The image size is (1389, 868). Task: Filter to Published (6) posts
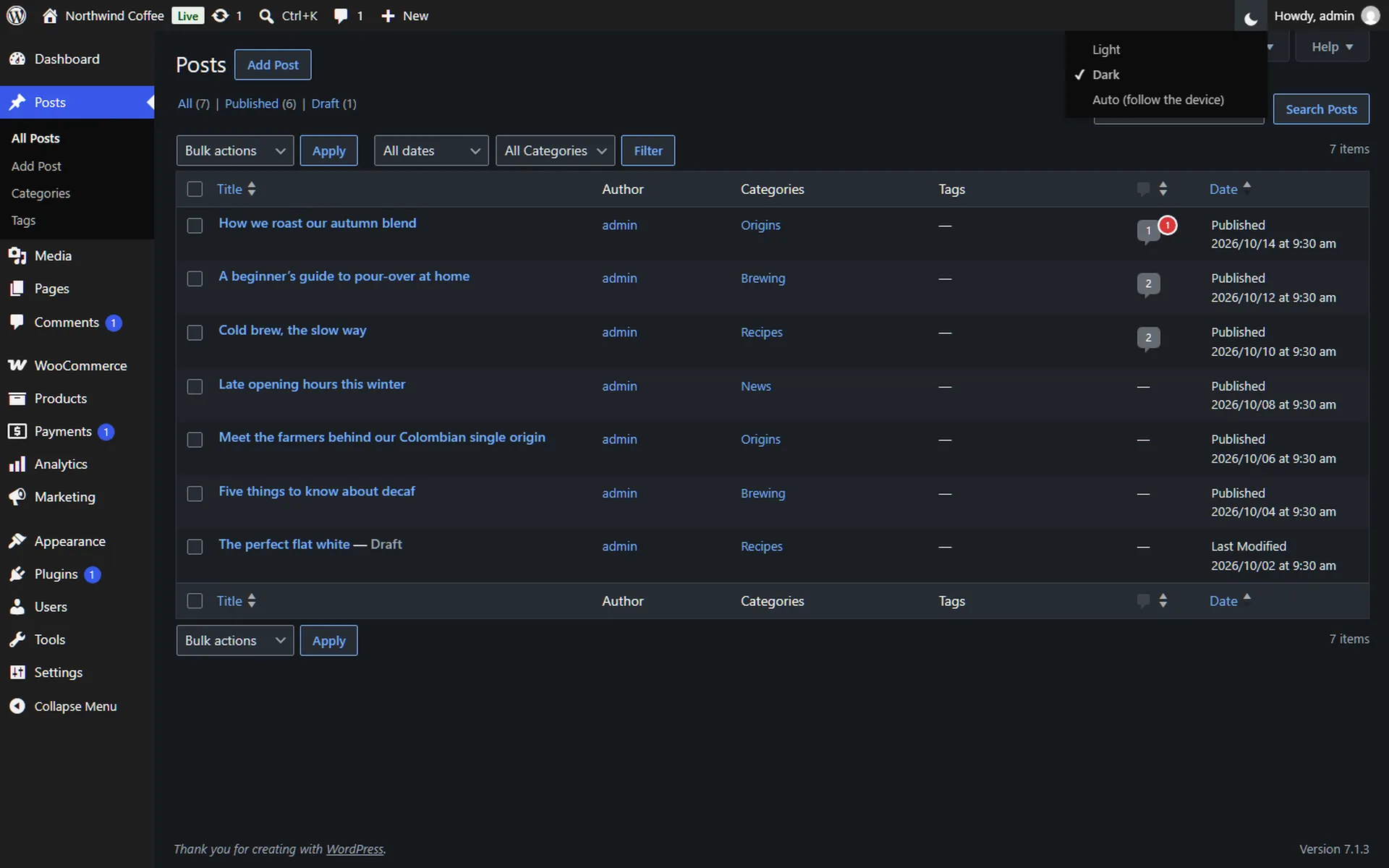[x=260, y=103]
